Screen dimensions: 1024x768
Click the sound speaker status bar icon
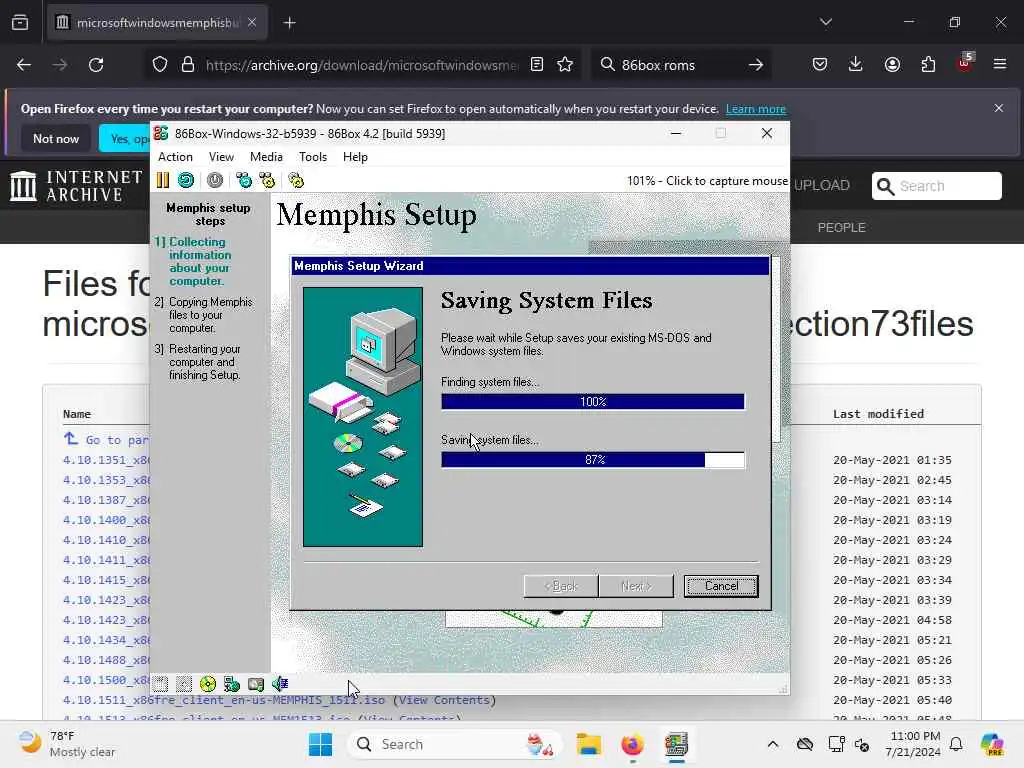280,684
